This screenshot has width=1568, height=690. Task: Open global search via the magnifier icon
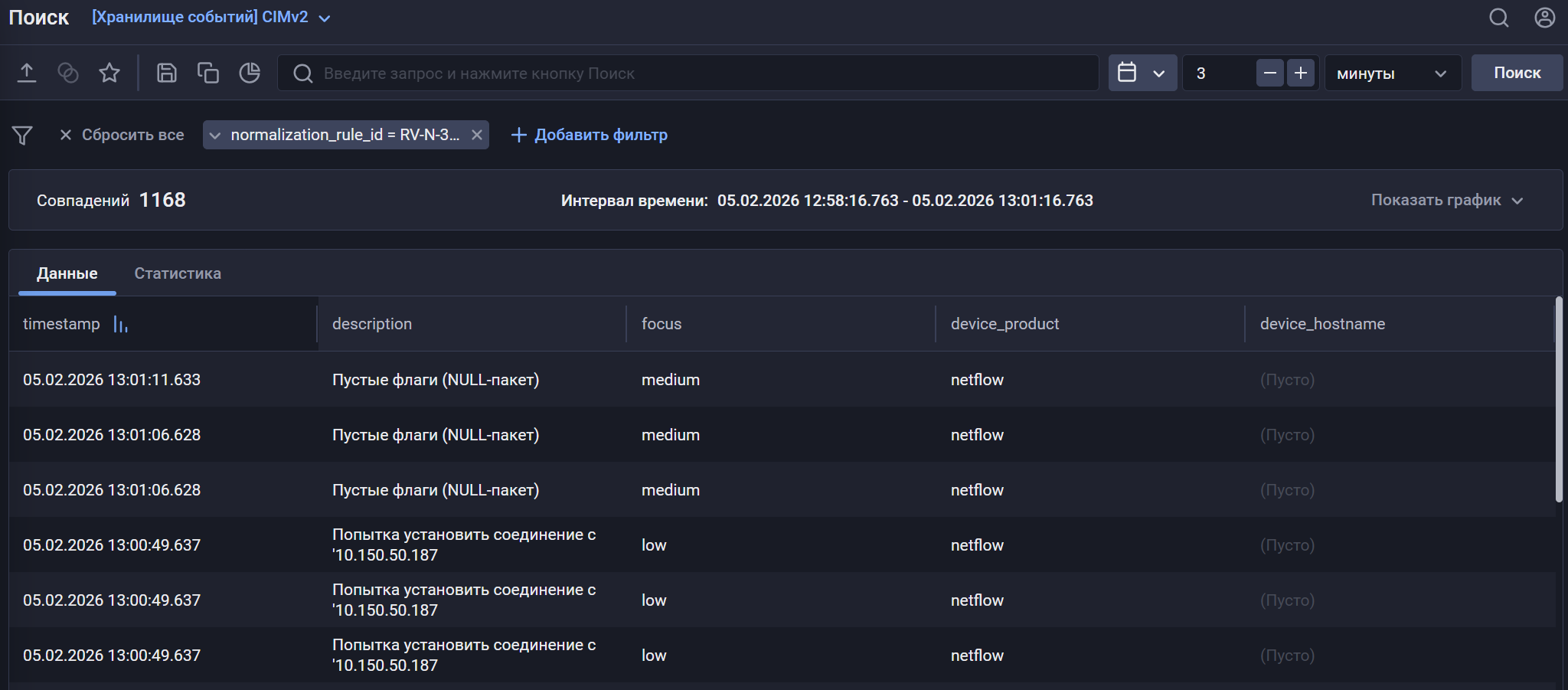coord(1499,17)
